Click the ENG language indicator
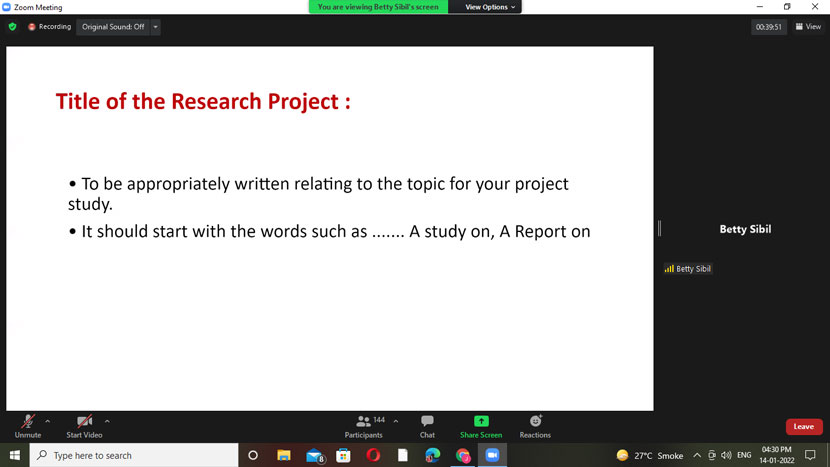The height and width of the screenshot is (467, 830). pos(744,455)
